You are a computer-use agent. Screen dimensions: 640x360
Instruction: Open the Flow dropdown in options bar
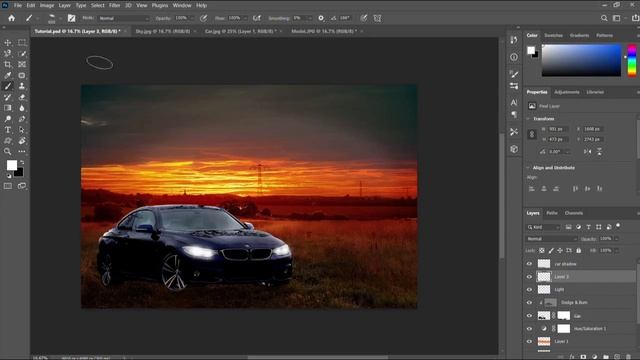tap(245, 18)
